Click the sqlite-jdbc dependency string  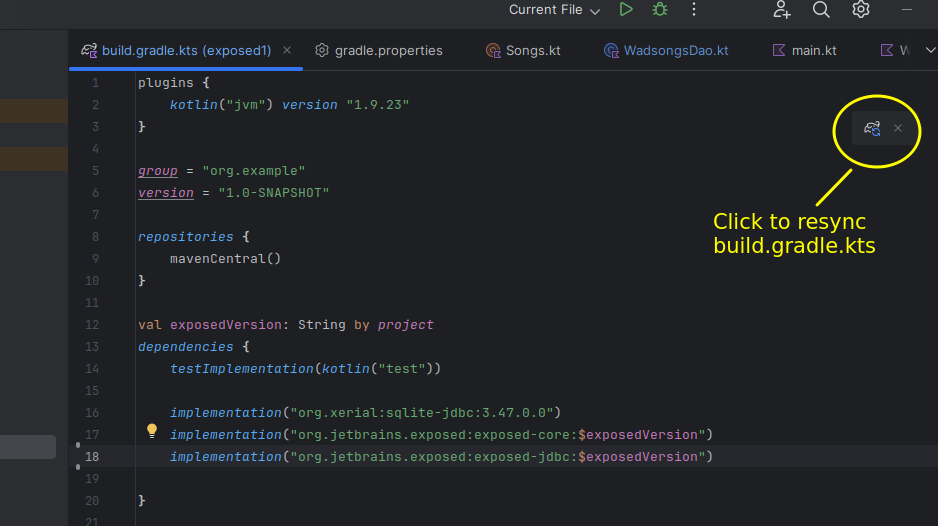tap(422, 413)
